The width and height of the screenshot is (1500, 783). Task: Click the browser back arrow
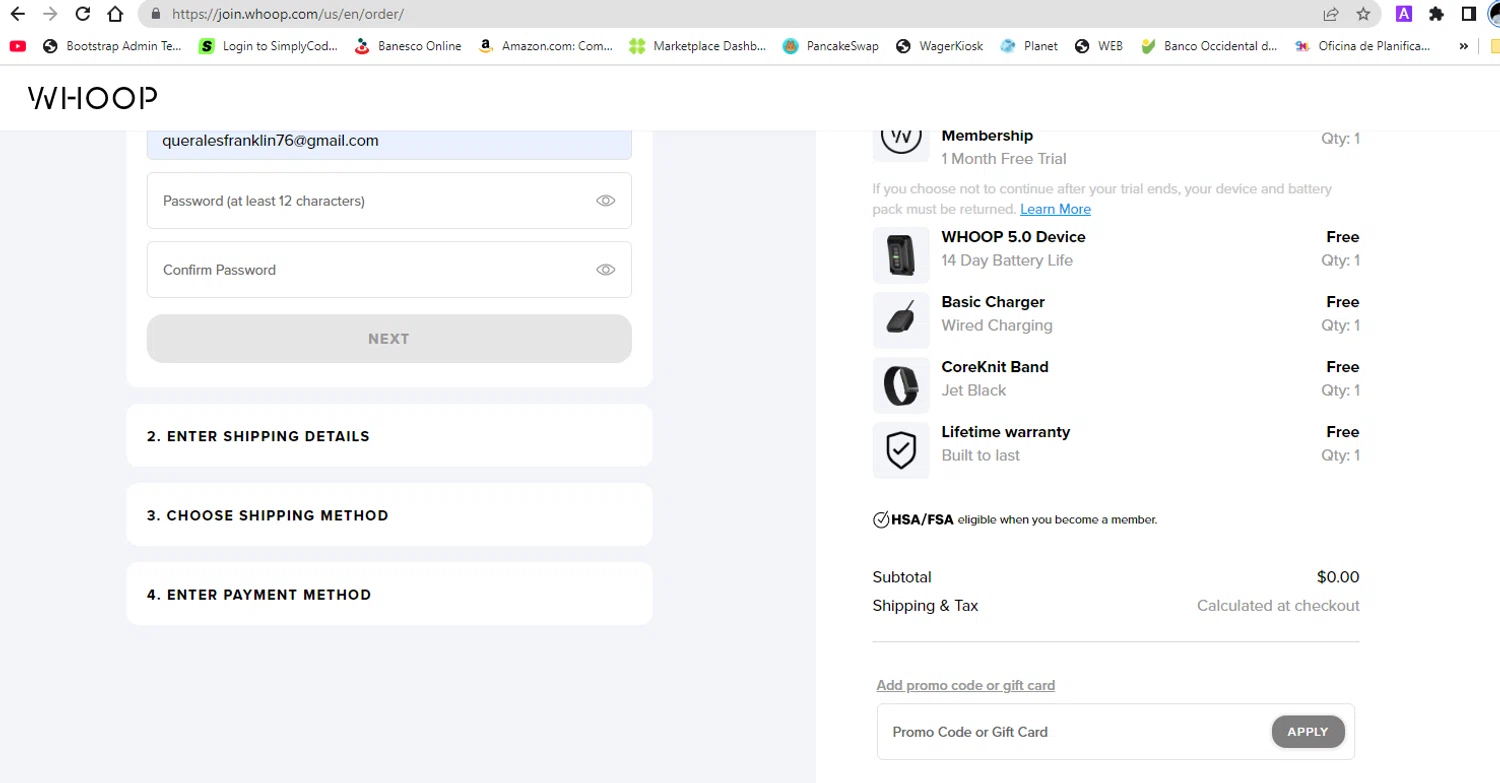click(17, 14)
